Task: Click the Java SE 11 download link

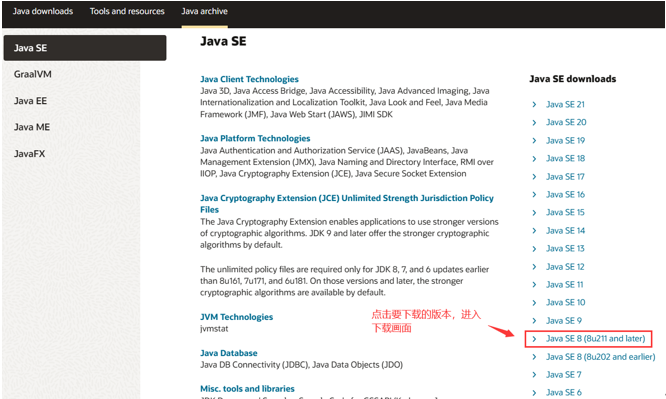Action: click(x=564, y=285)
